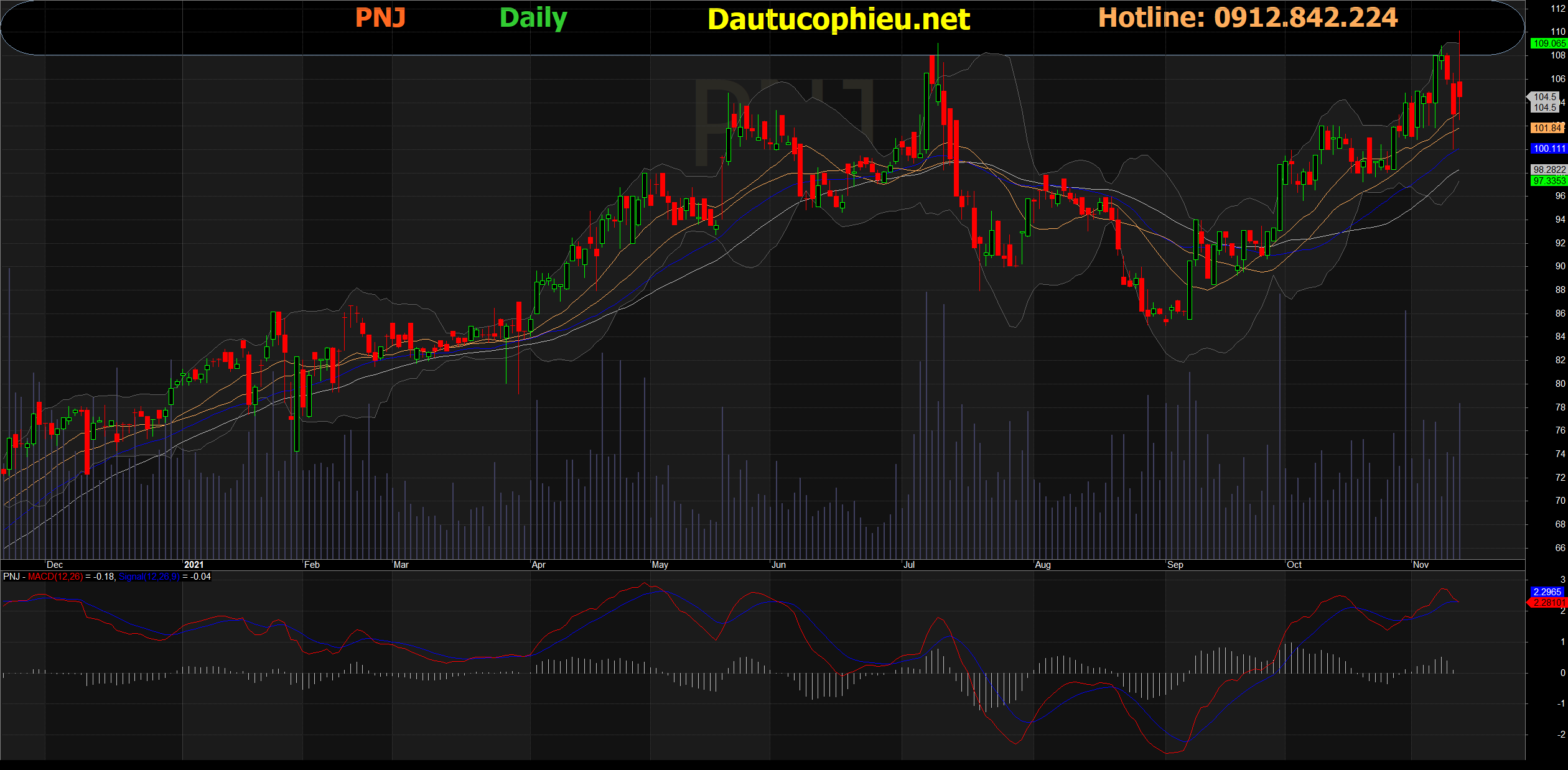Click the blue 100.111 price tag
The width and height of the screenshot is (1568, 770).
coord(1548,149)
